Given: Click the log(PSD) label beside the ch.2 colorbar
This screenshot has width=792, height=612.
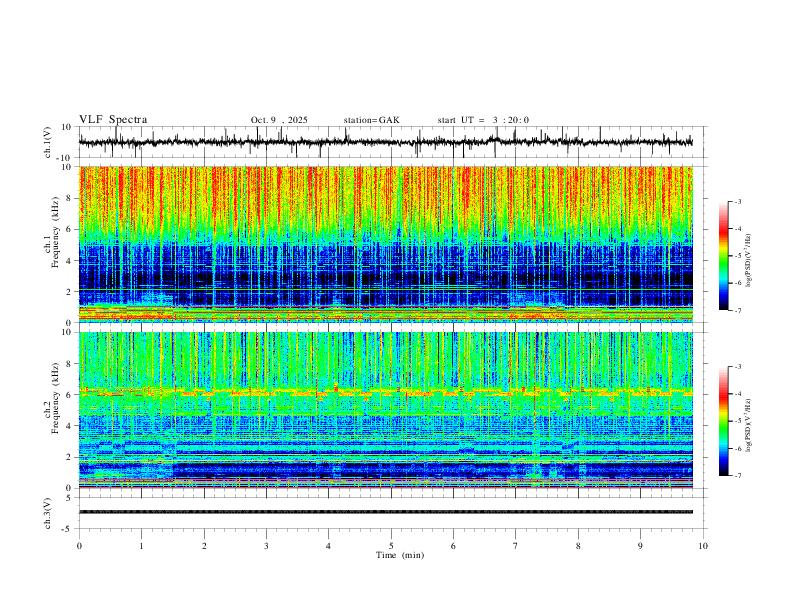Looking at the screenshot, I should [749, 425].
